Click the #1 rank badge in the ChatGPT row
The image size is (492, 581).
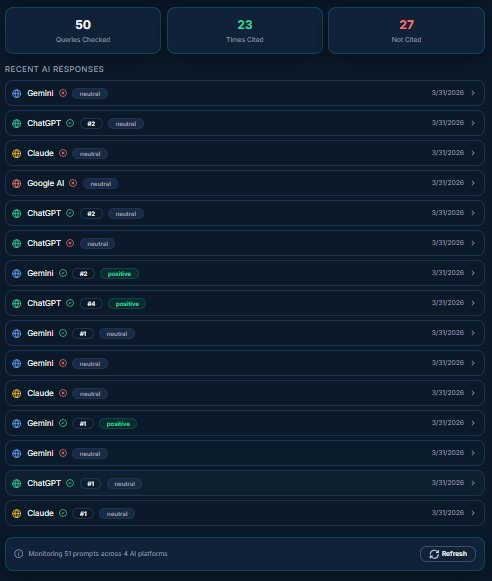tap(91, 484)
